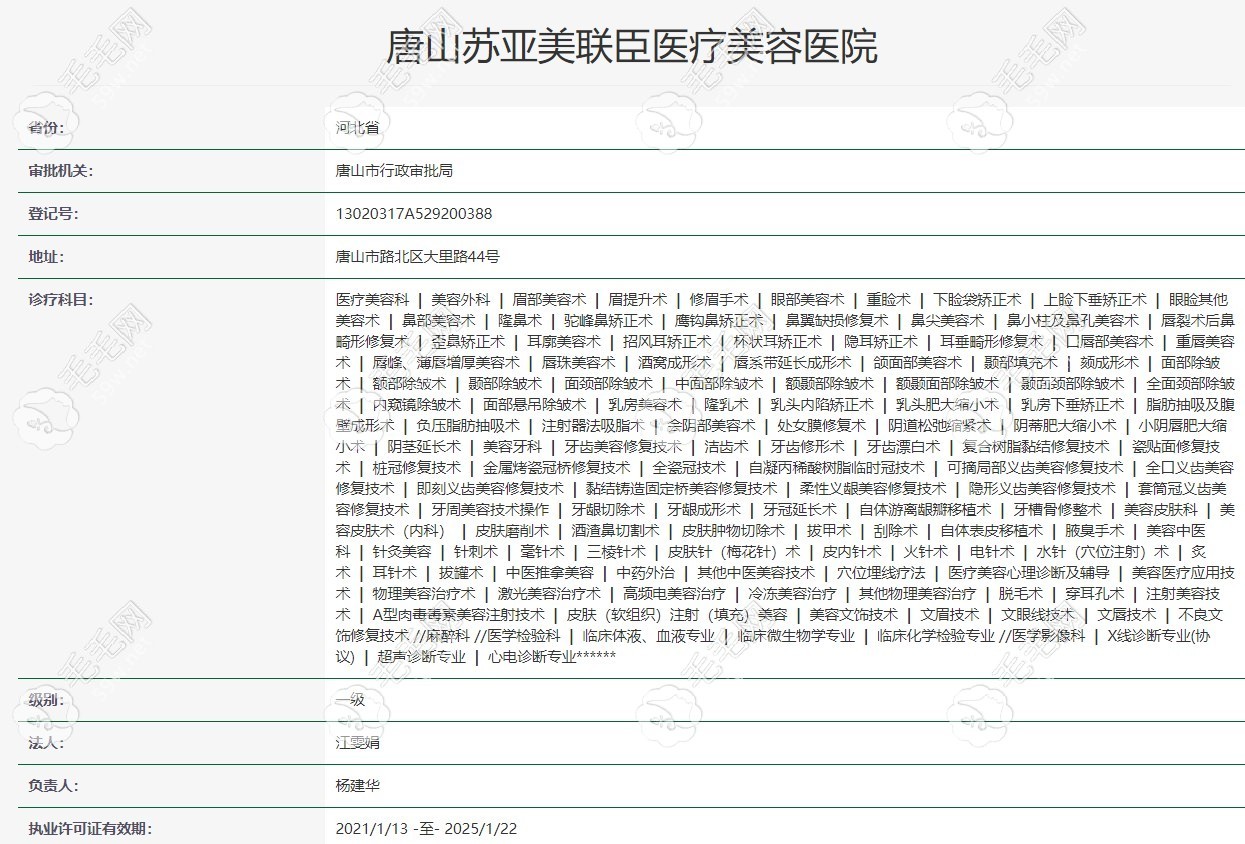The height and width of the screenshot is (844, 1245).
Task: Click the 中医推拿美容 item
Action: (549, 573)
